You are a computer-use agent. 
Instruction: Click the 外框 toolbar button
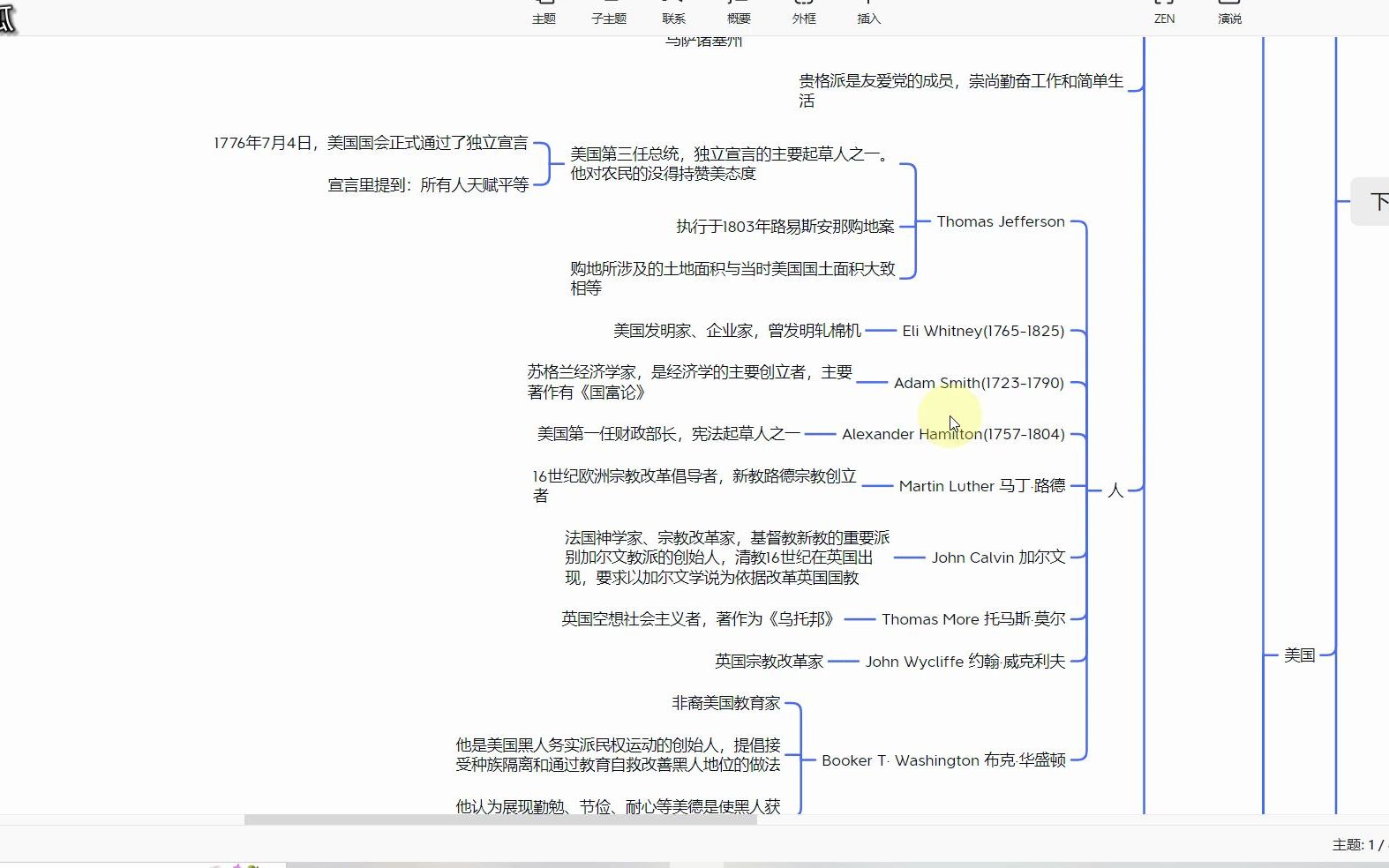click(804, 12)
